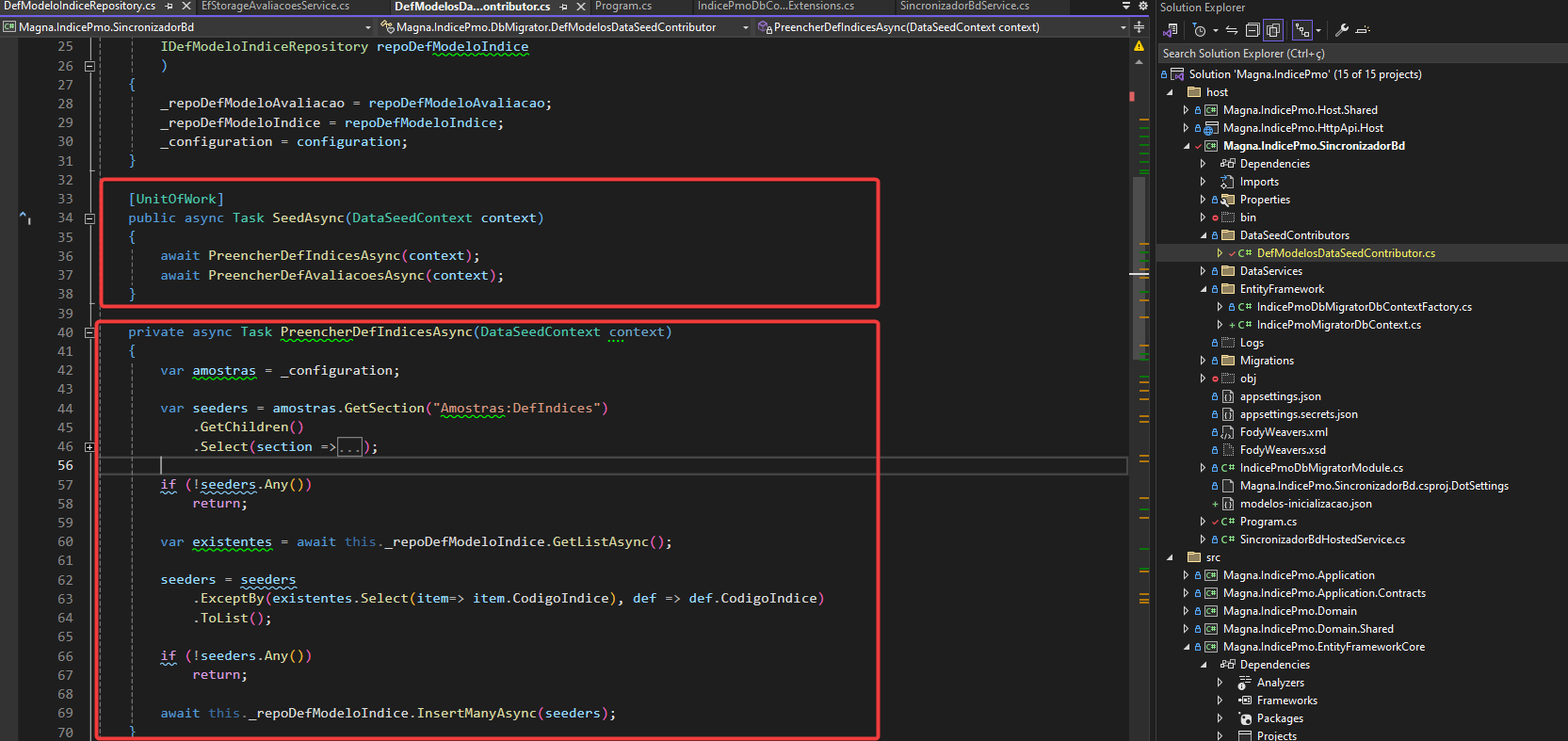Click the warning indicator above scrollbar
Viewport: 1568px width, 741px height.
pos(1139,45)
